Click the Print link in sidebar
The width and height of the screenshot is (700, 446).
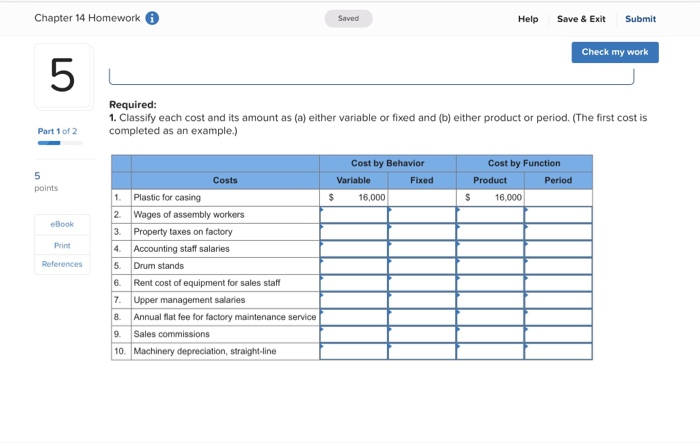point(62,246)
